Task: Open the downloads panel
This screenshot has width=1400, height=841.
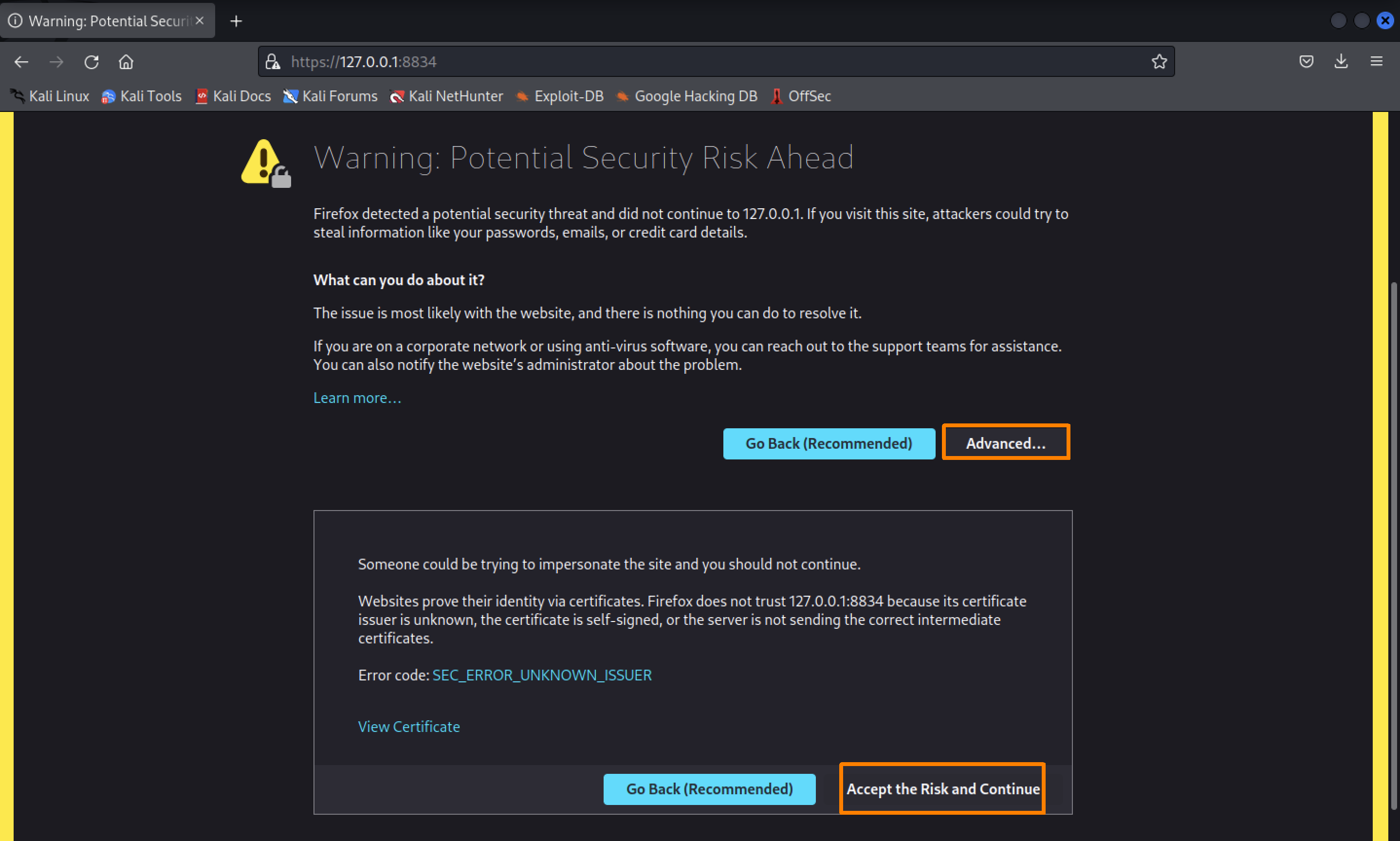Action: 1341,62
